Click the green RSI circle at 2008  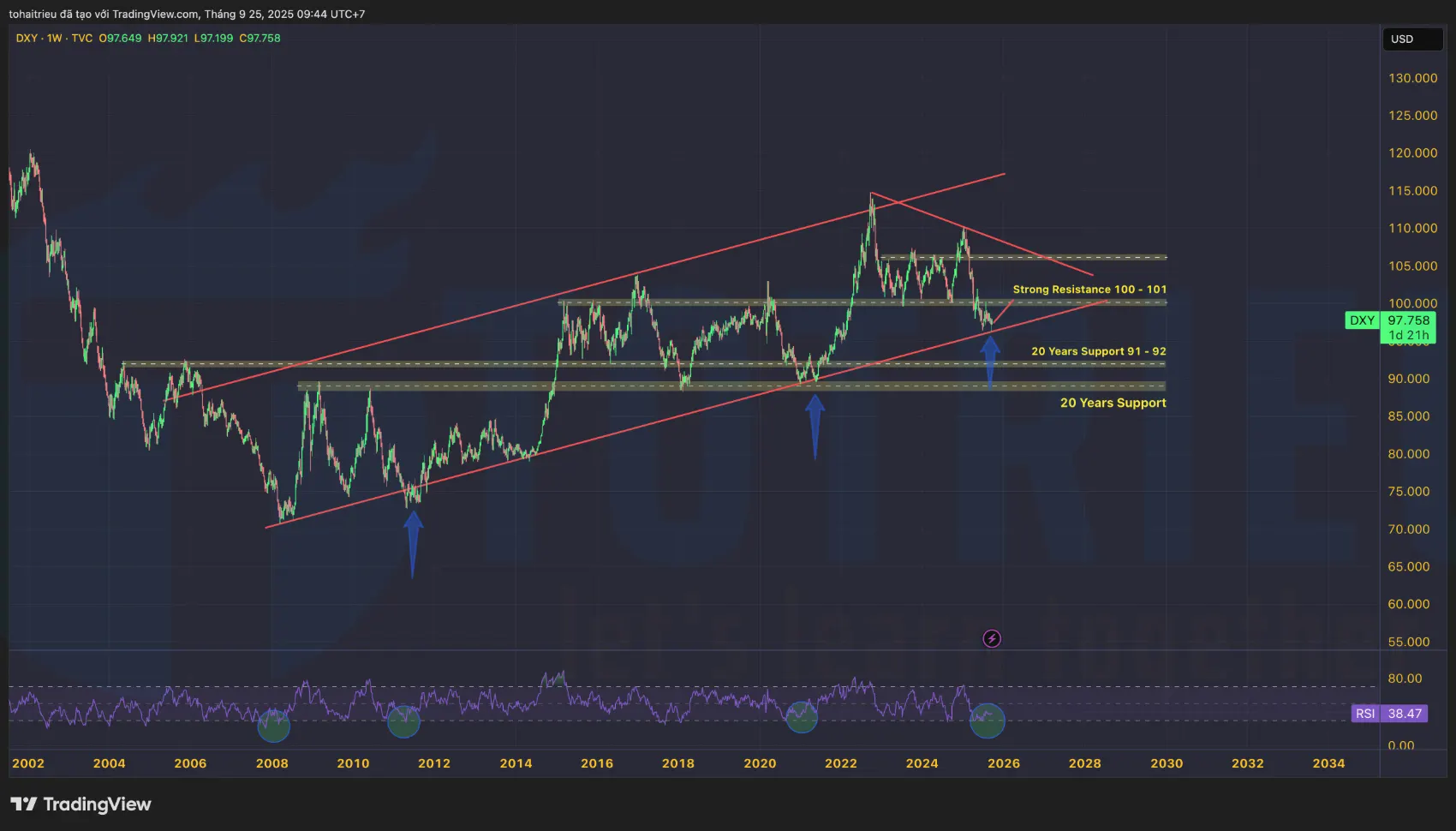(x=274, y=726)
